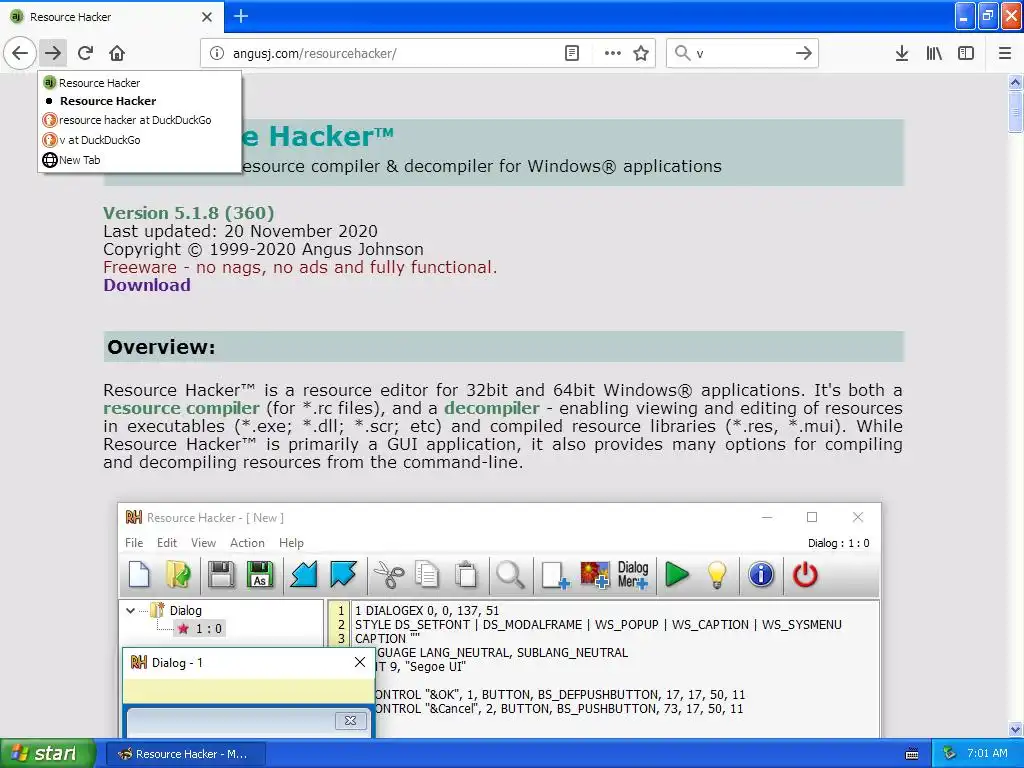Click the blue down-right arrow icon
This screenshot has height=768, width=1024.
tap(343, 575)
